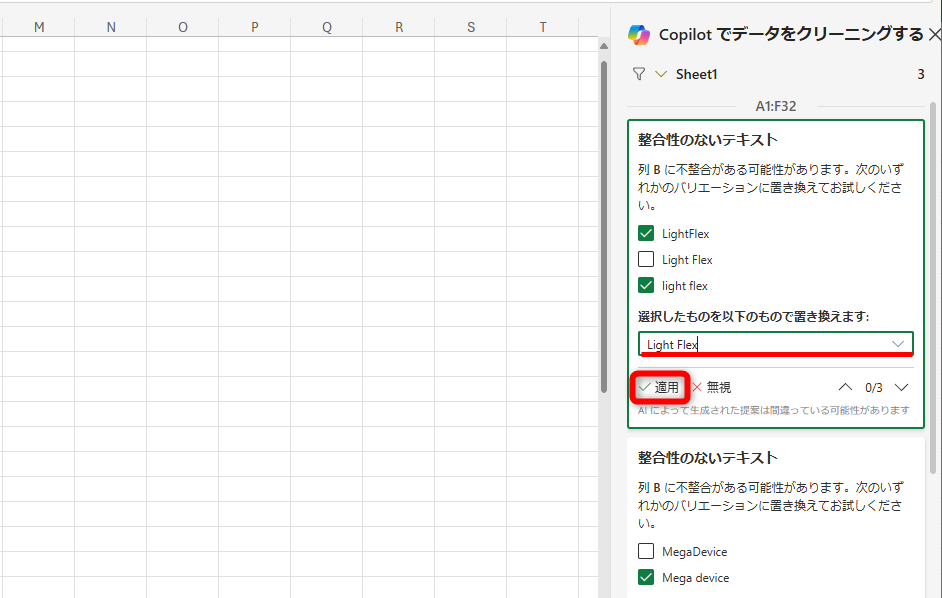Uncheck the "LightFlex" checkbox

645,233
